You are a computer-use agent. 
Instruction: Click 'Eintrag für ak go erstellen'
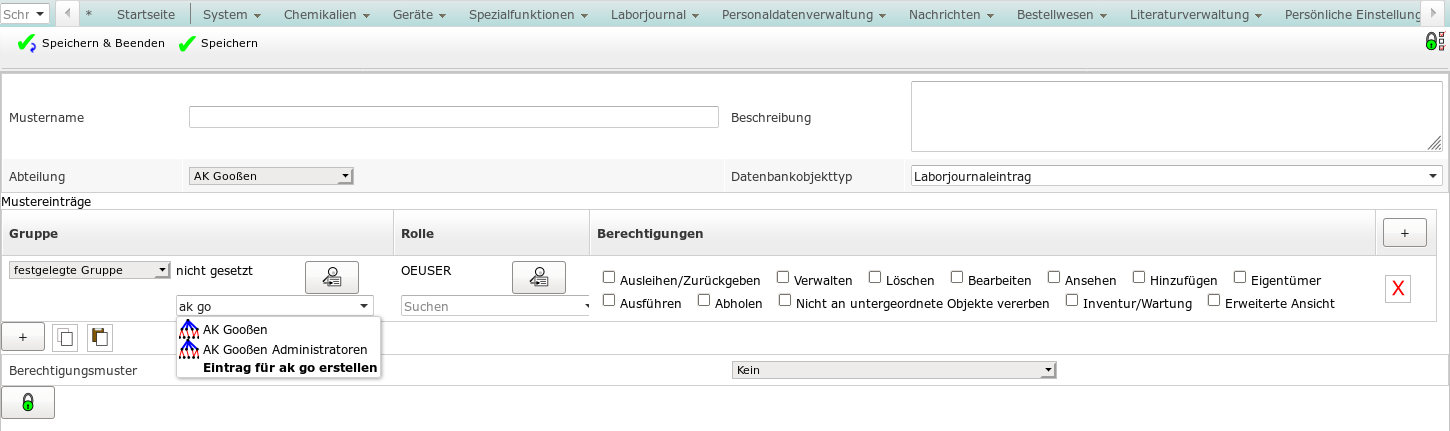pos(290,367)
